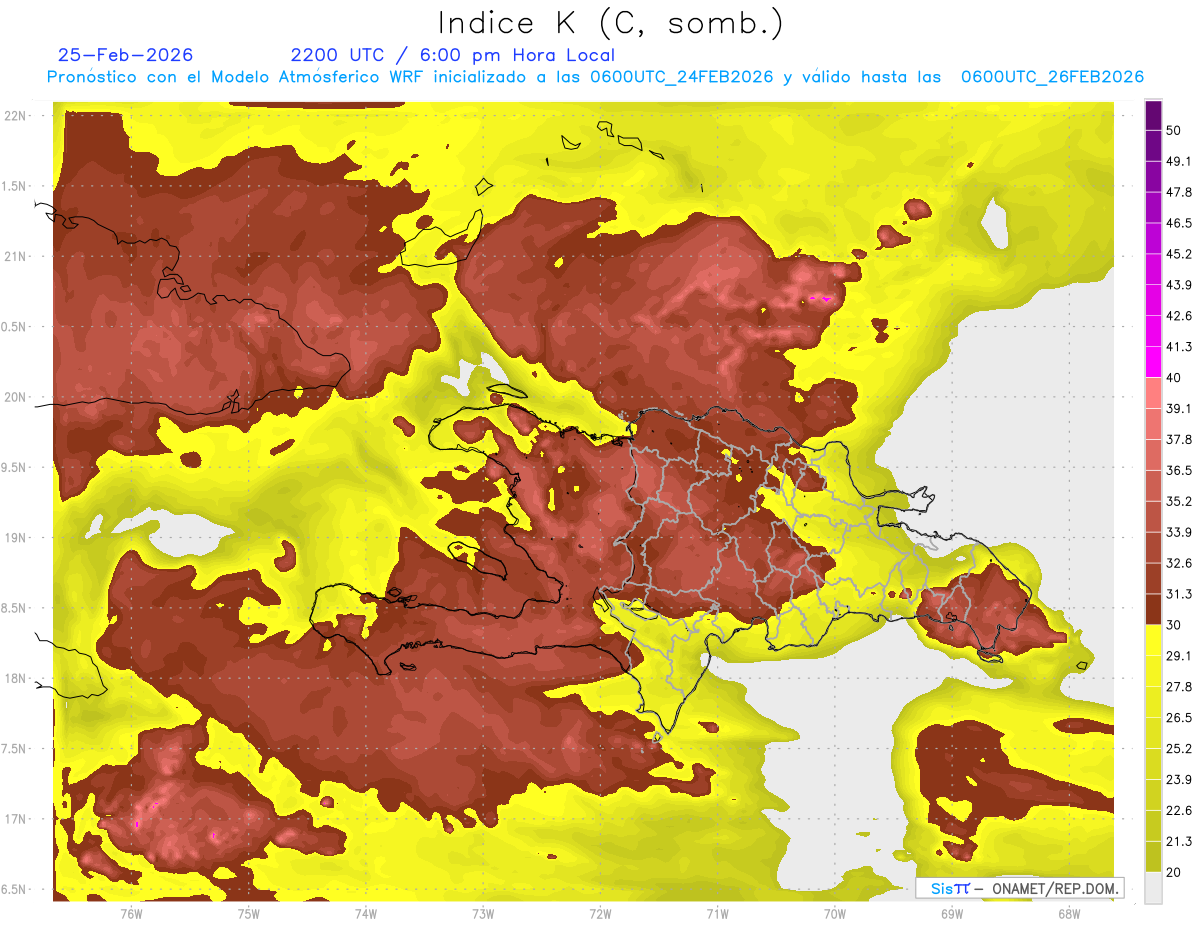1200x927 pixels.
Task: Click the '29.1' colorbar value
Action: [1179, 656]
